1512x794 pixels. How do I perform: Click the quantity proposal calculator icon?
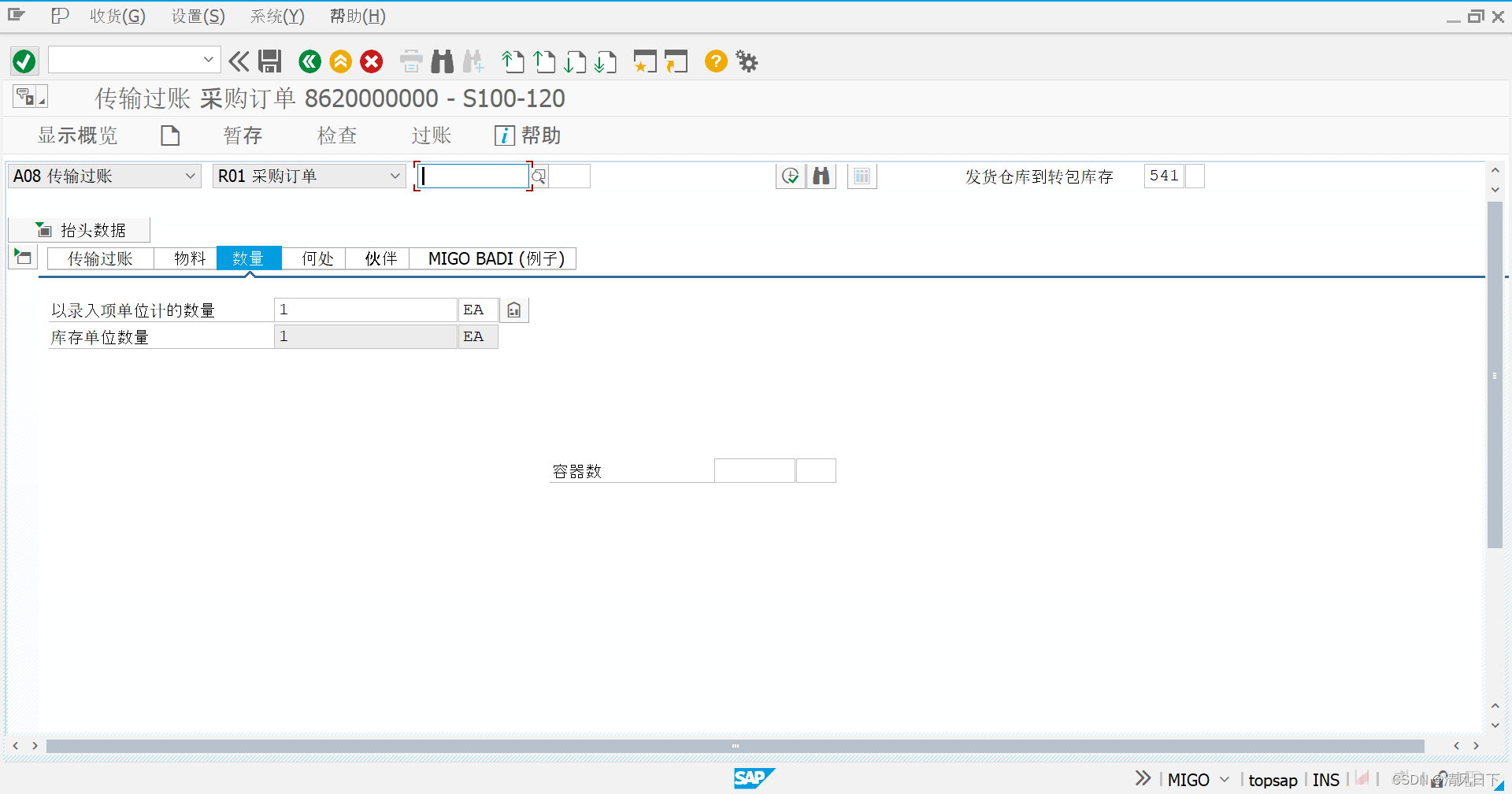[514, 310]
